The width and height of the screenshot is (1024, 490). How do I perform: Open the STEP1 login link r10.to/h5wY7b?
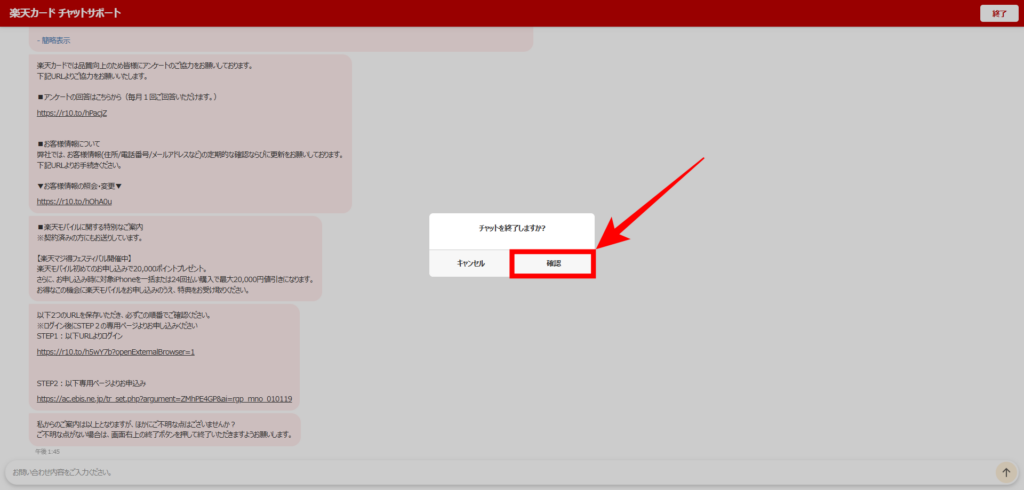115,352
